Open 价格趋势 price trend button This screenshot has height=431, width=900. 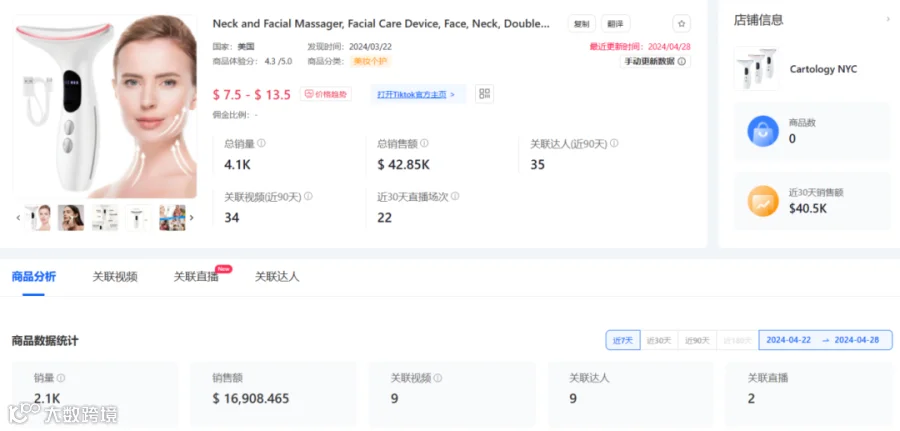(325, 94)
